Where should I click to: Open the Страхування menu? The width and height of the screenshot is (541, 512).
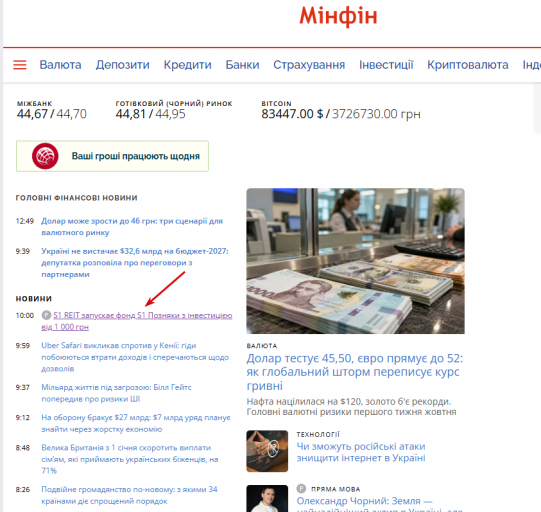(x=309, y=65)
